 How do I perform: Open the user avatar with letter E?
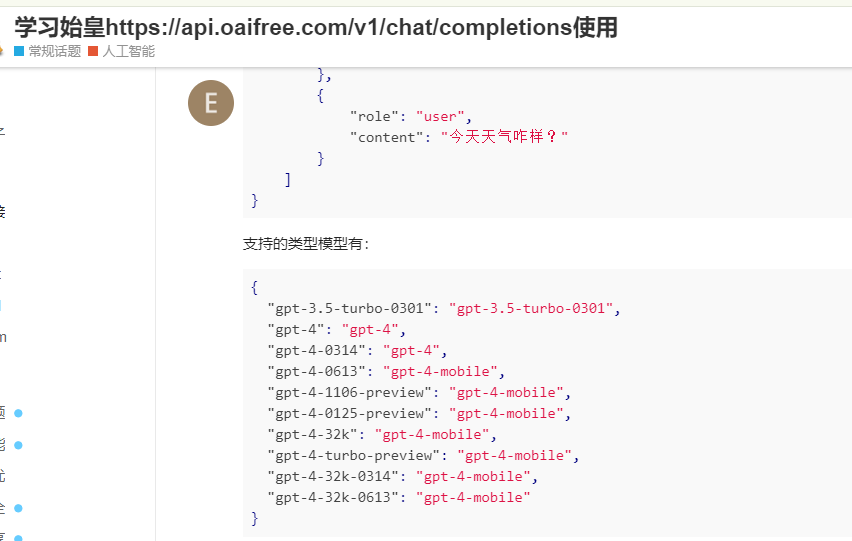click(x=211, y=103)
